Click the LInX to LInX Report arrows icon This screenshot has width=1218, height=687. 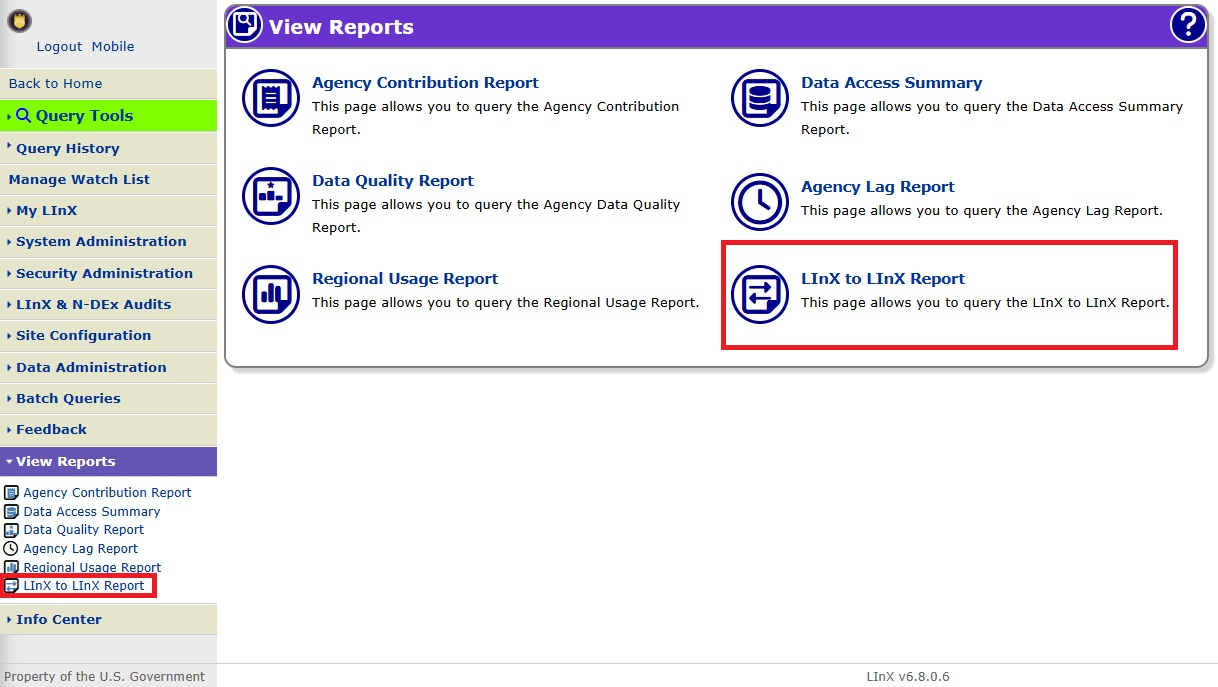tap(760, 294)
